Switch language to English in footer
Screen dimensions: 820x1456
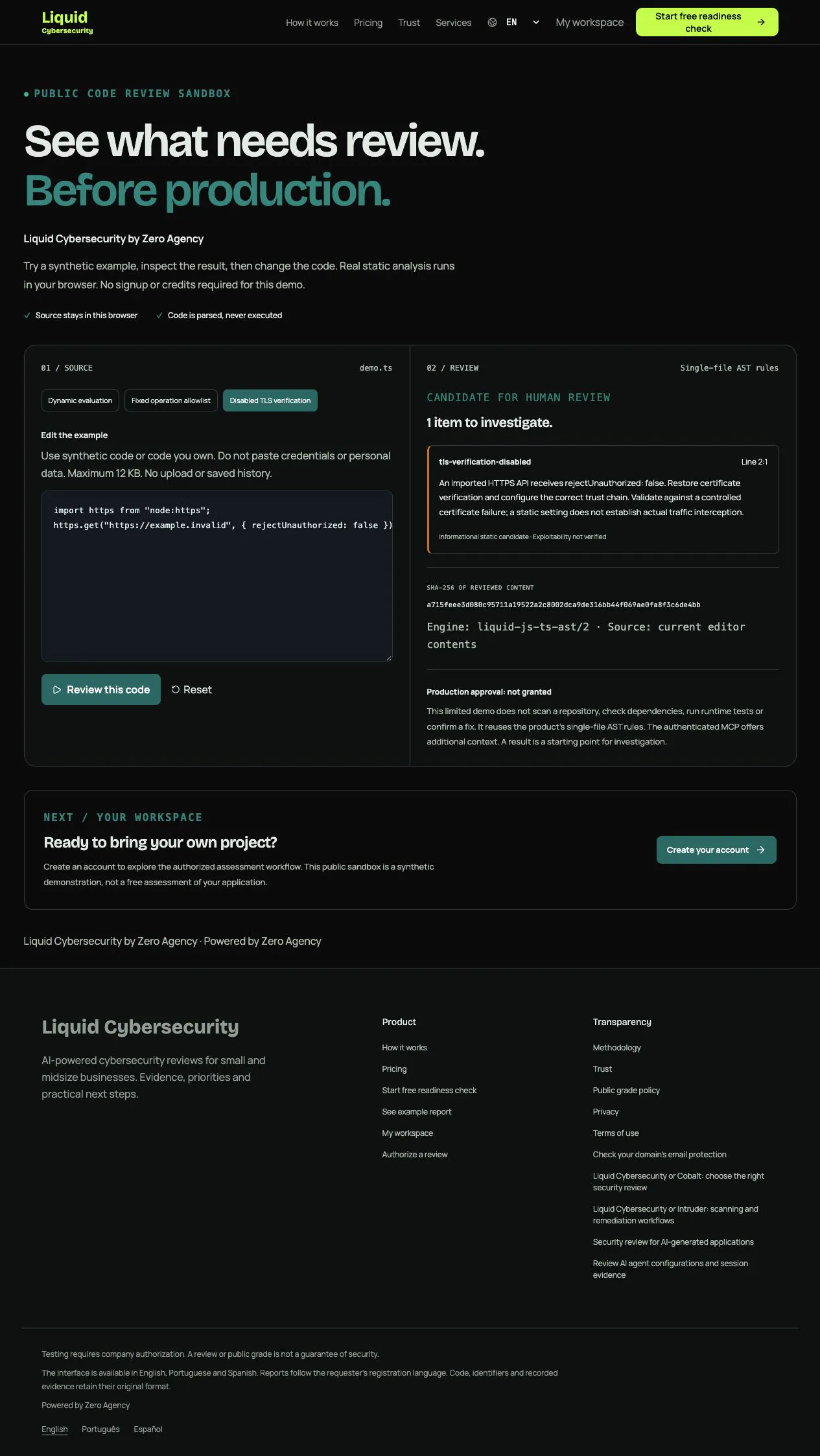(x=54, y=1429)
